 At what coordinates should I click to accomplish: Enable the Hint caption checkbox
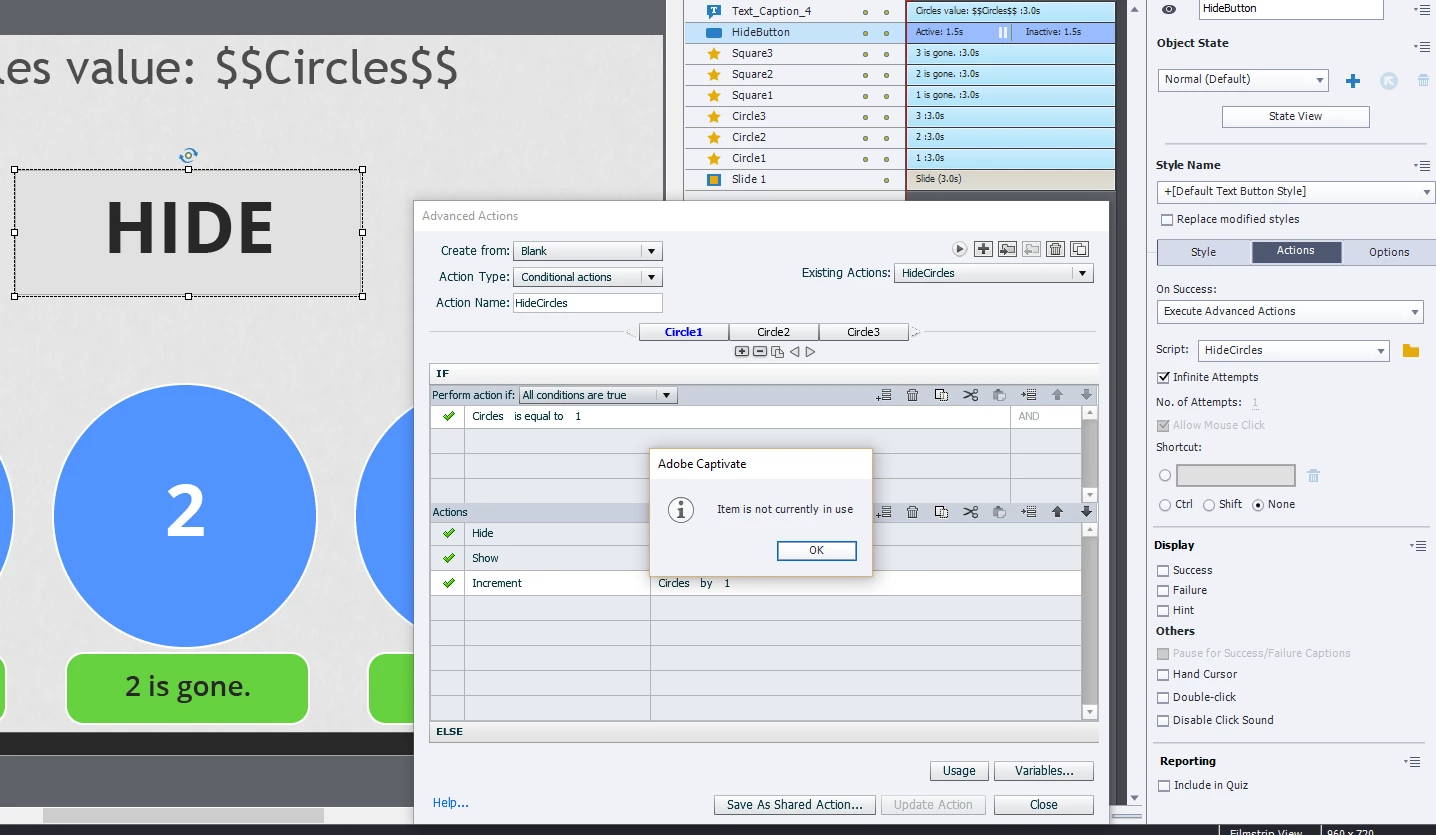pyautogui.click(x=1163, y=611)
